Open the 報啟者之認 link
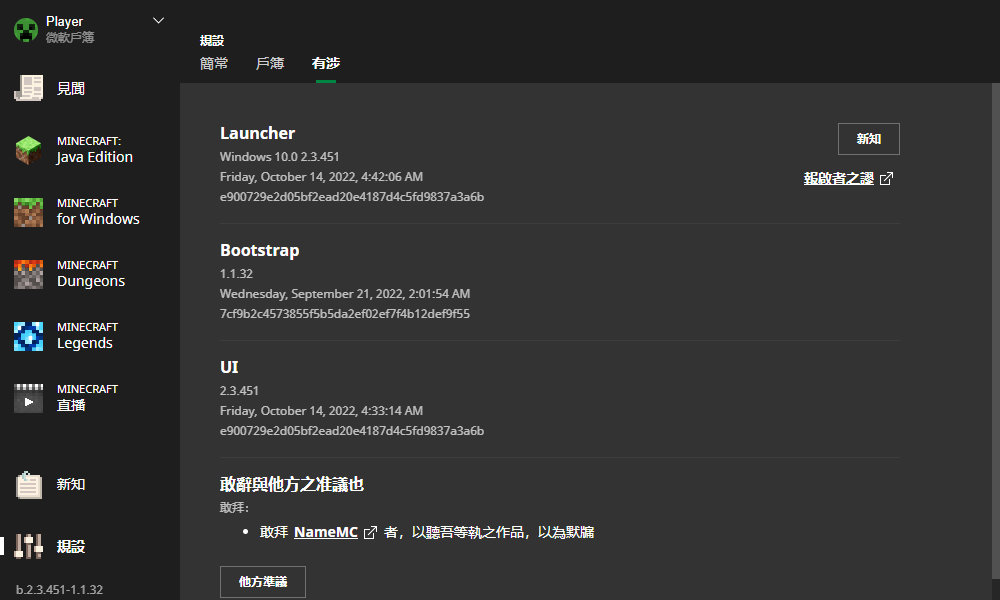 coord(839,179)
